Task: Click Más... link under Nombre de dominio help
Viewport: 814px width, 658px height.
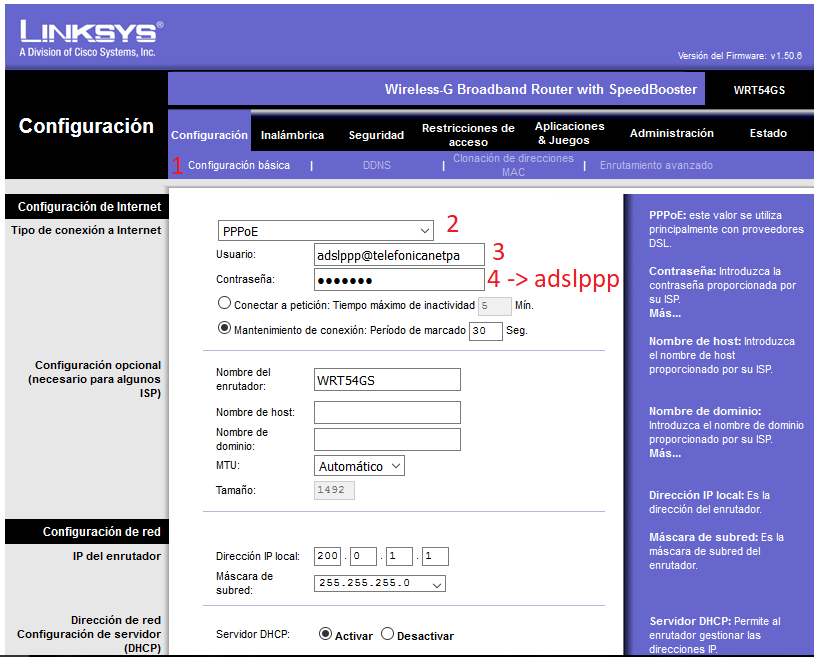Action: [x=665, y=453]
